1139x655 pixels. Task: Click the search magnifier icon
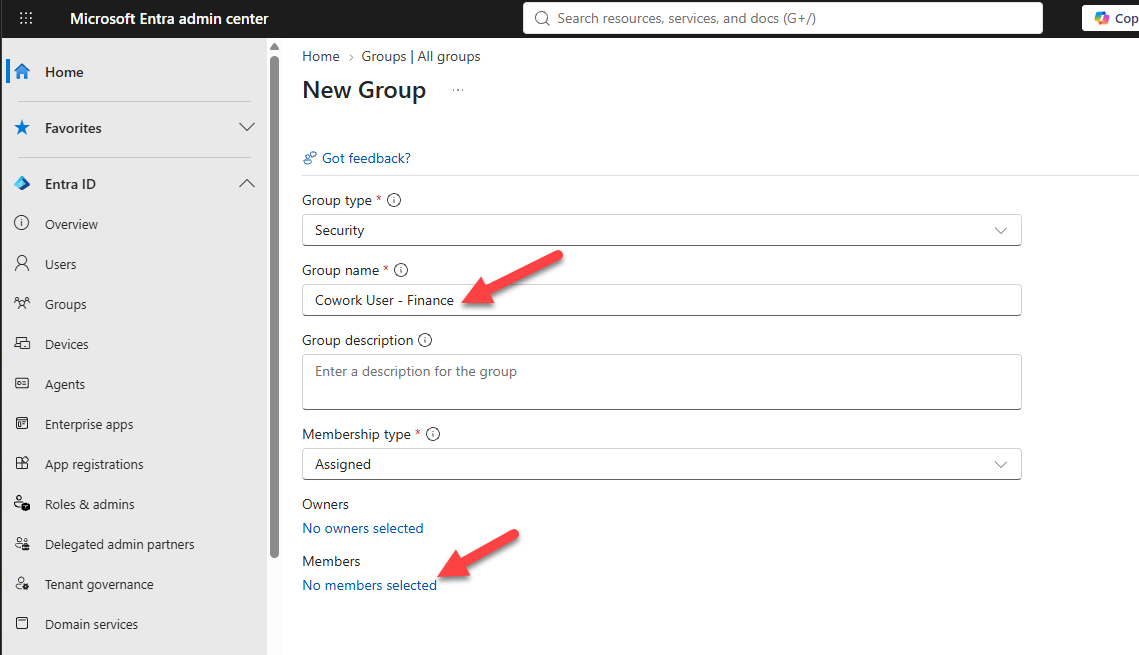(542, 18)
